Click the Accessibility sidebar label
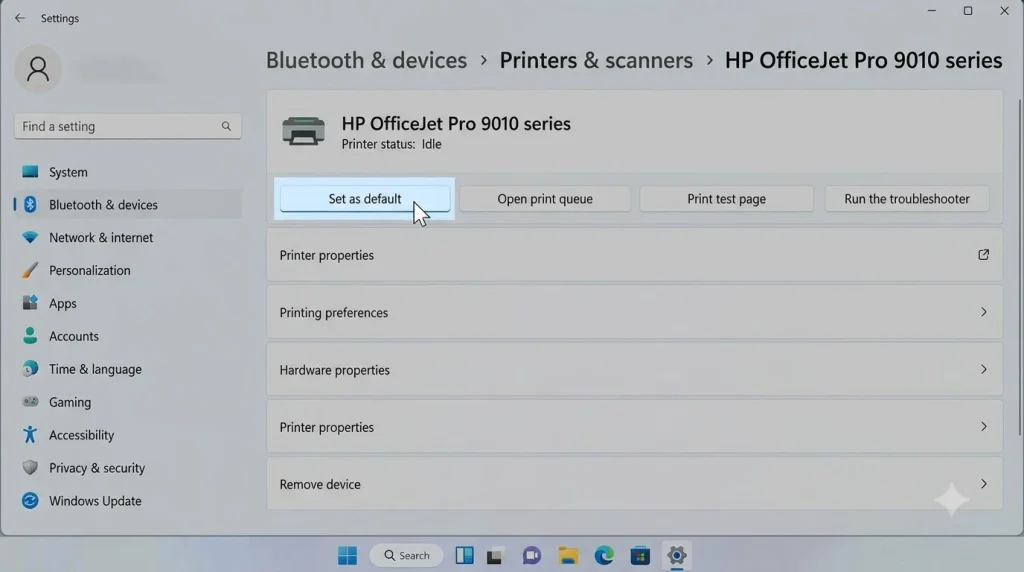The image size is (1024, 572). coord(82,435)
